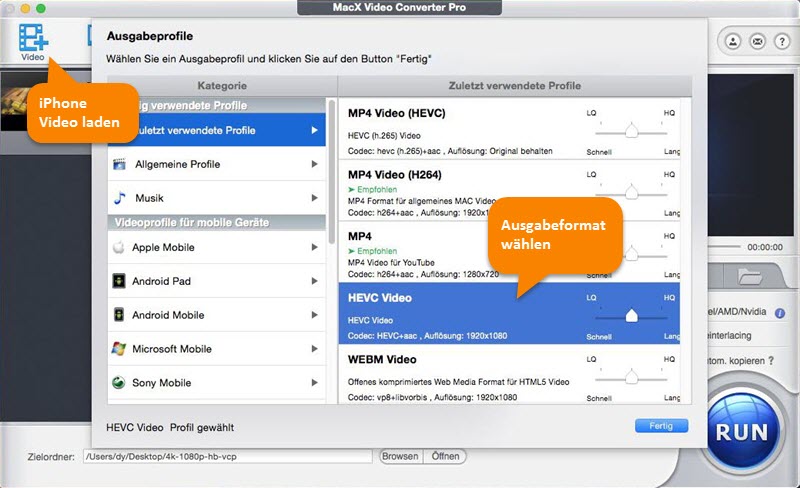
Task: Adjust quality slider for WEBM Video
Action: [632, 377]
